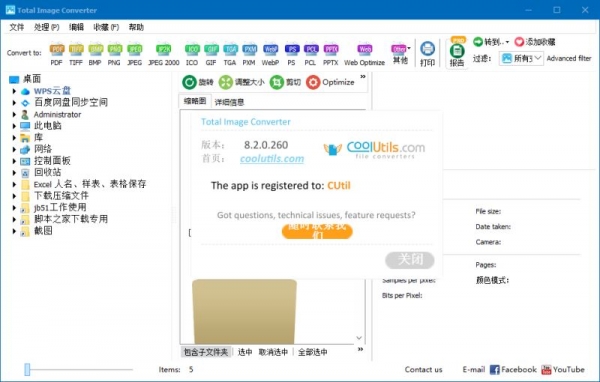This screenshot has width=600, height=382.
Task: Click the red Optimize tool icon
Action: point(313,82)
